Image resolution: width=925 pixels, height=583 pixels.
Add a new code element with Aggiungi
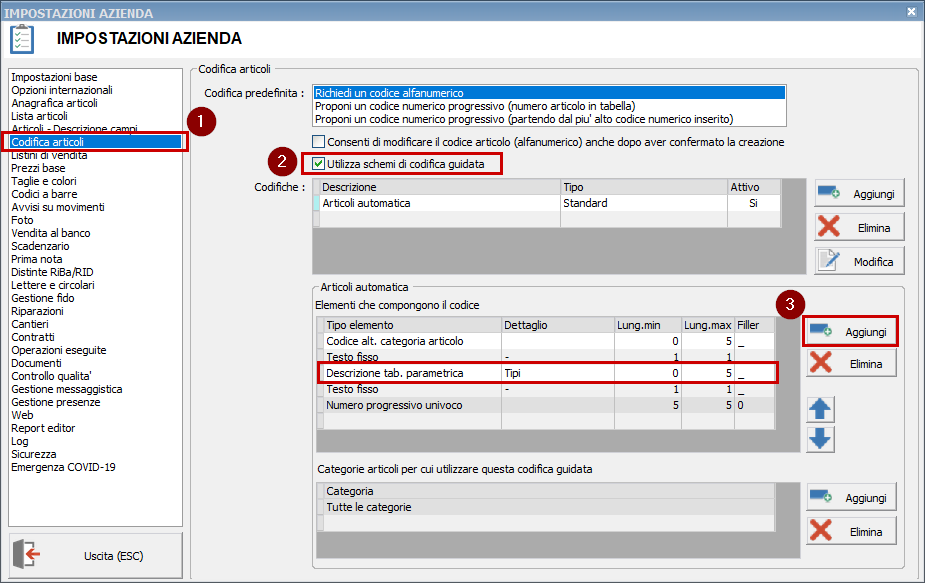pyautogui.click(x=850, y=331)
